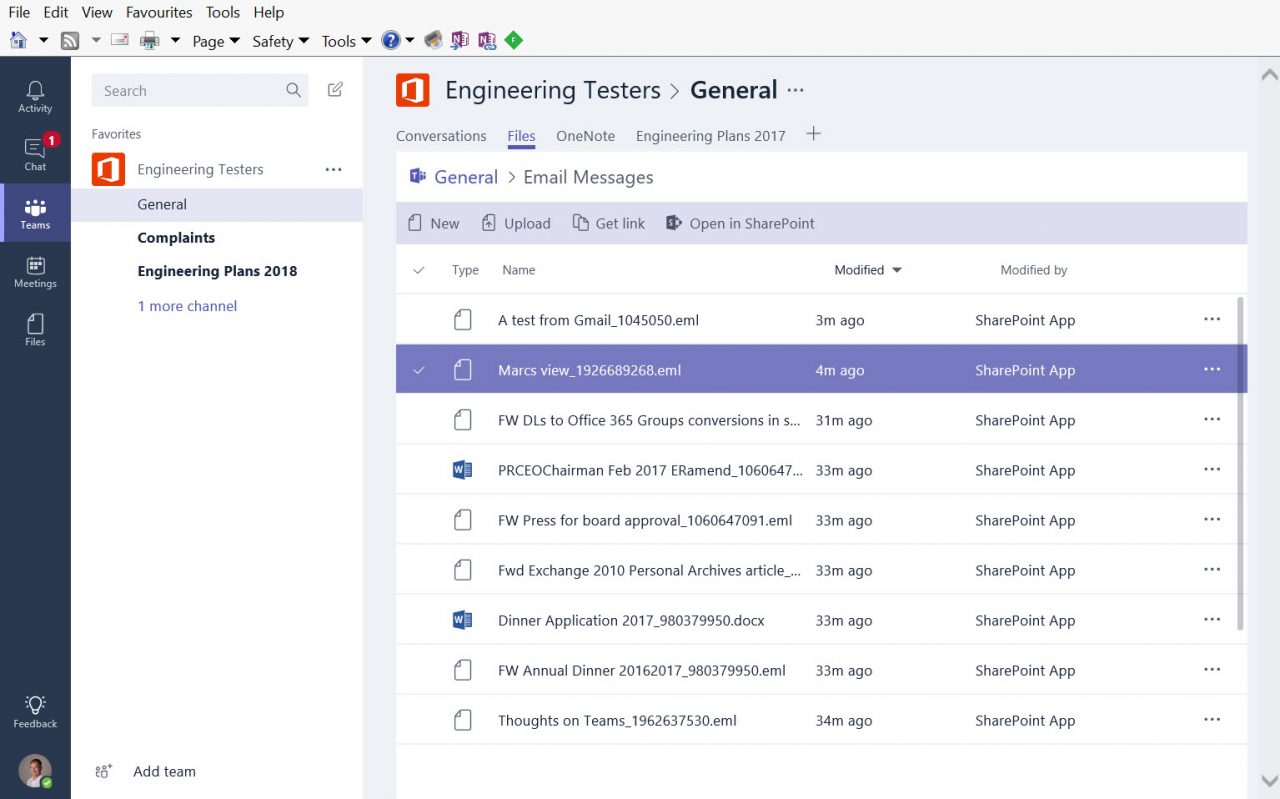Screen dimensions: 1280x799
Task: Toggle select-all checkmark in column header
Action: point(419,270)
